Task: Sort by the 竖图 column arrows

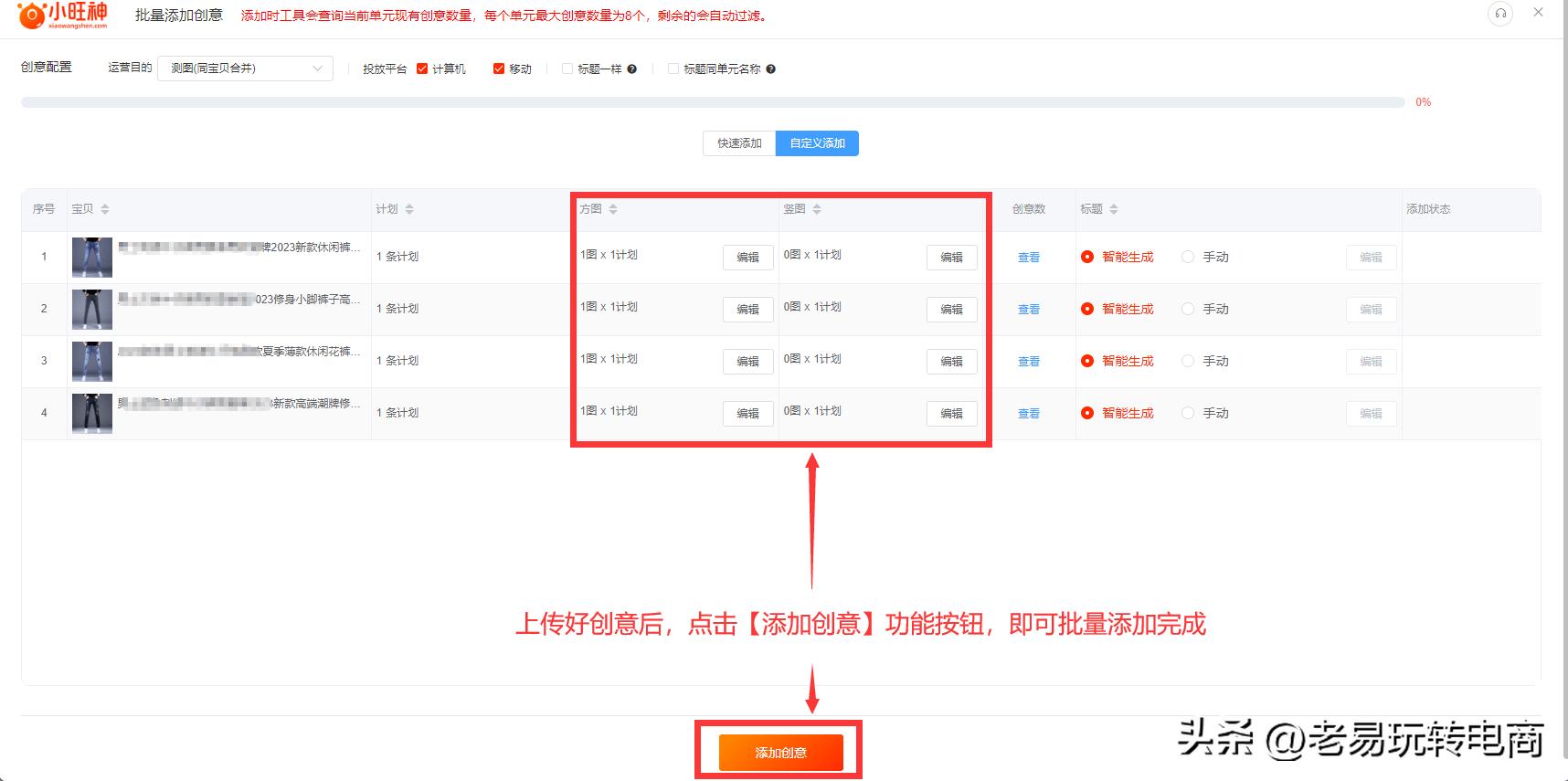Action: (x=817, y=209)
